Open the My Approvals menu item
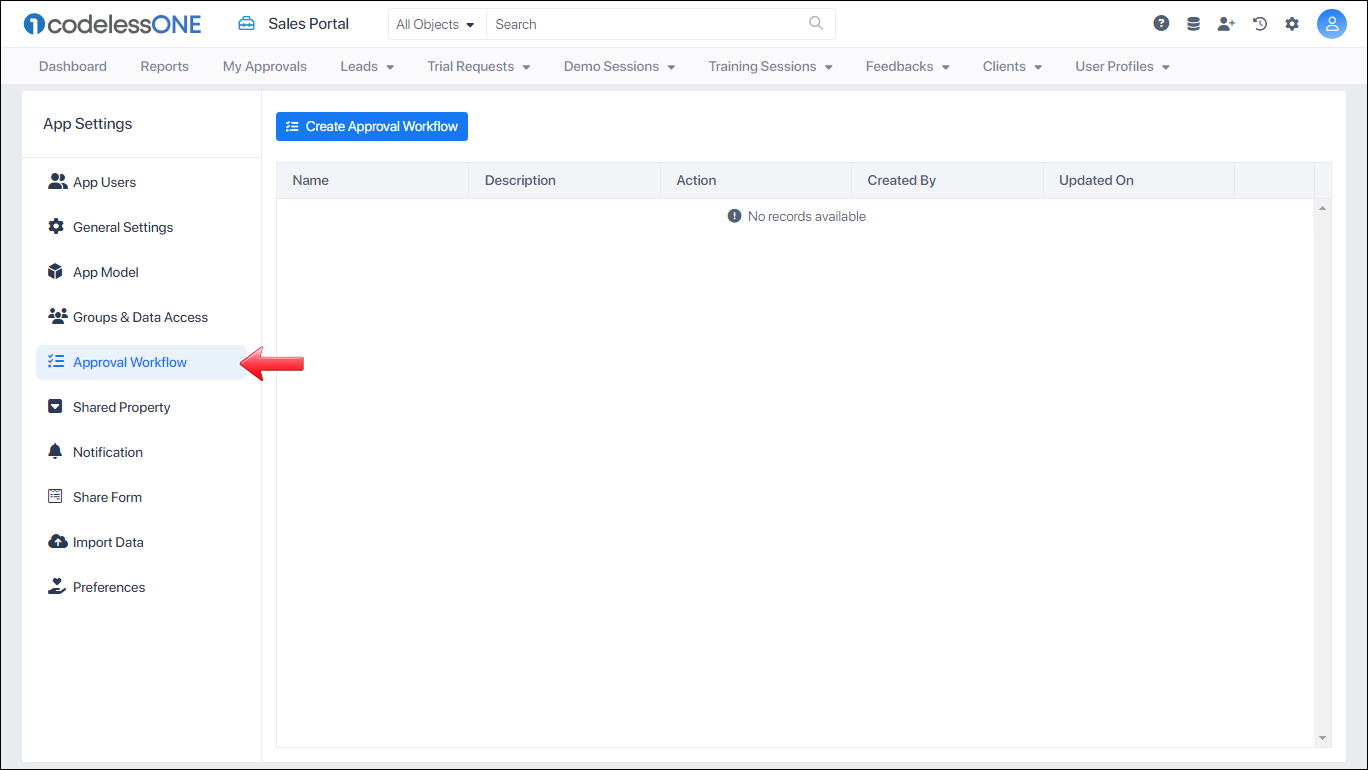Screen dimensions: 1368x770 click(264, 66)
